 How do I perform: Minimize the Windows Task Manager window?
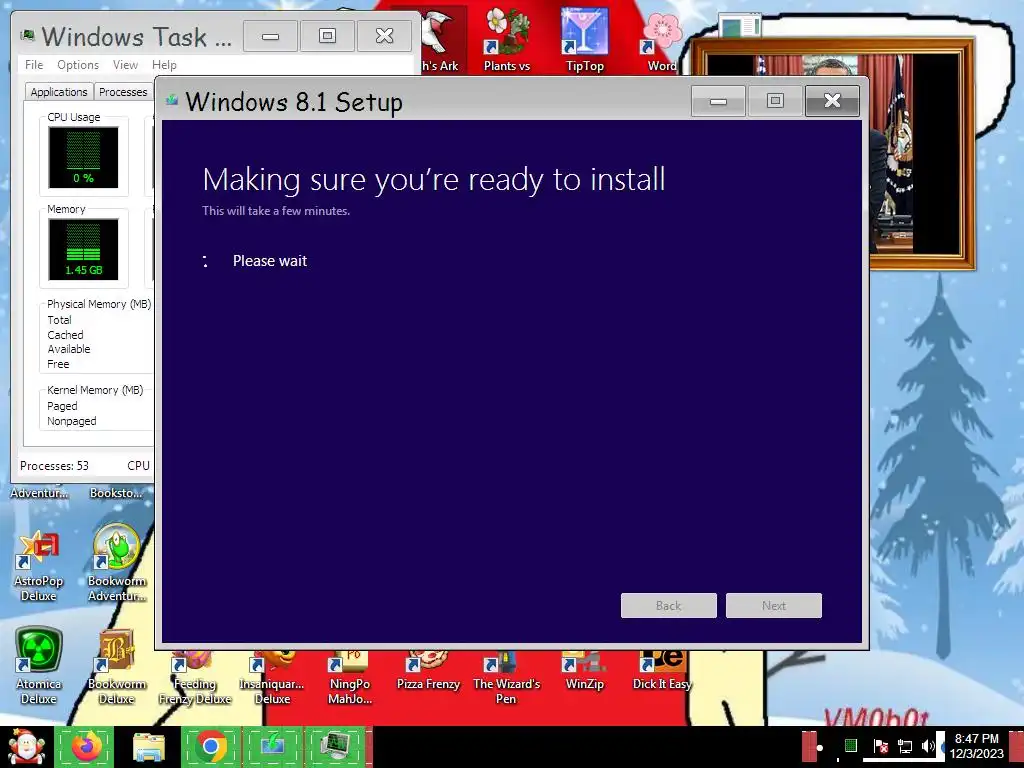tap(270, 36)
